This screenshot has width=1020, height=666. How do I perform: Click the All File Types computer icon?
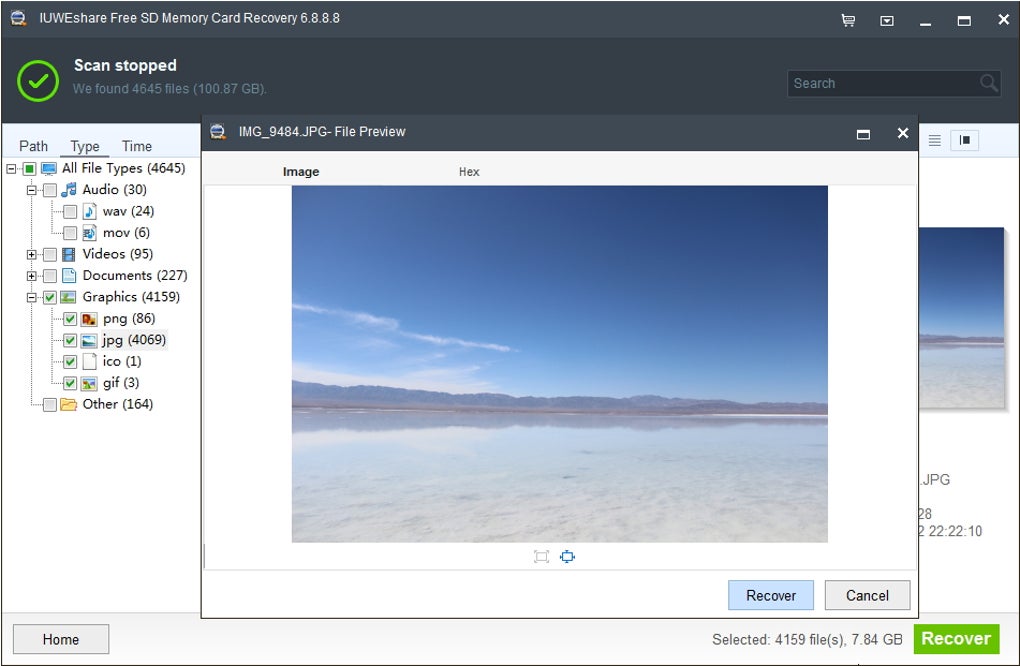(x=49, y=169)
